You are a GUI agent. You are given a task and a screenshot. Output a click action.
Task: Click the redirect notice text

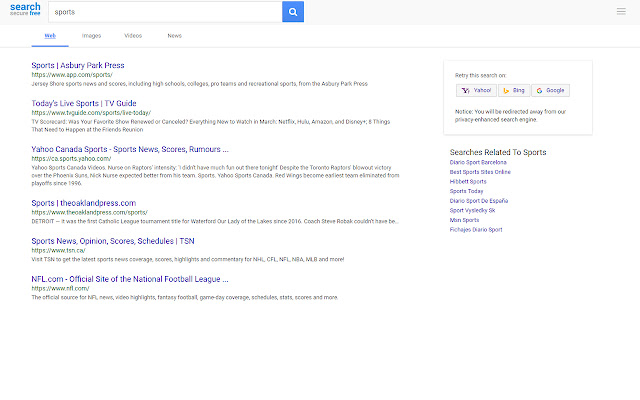tap(510, 116)
